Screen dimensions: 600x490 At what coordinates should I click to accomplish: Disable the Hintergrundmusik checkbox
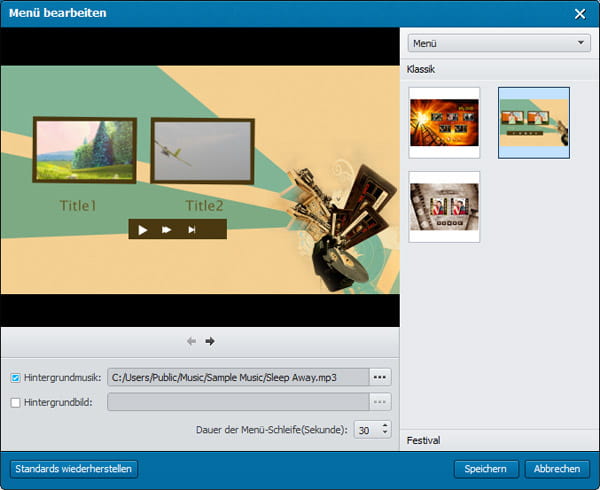point(15,378)
